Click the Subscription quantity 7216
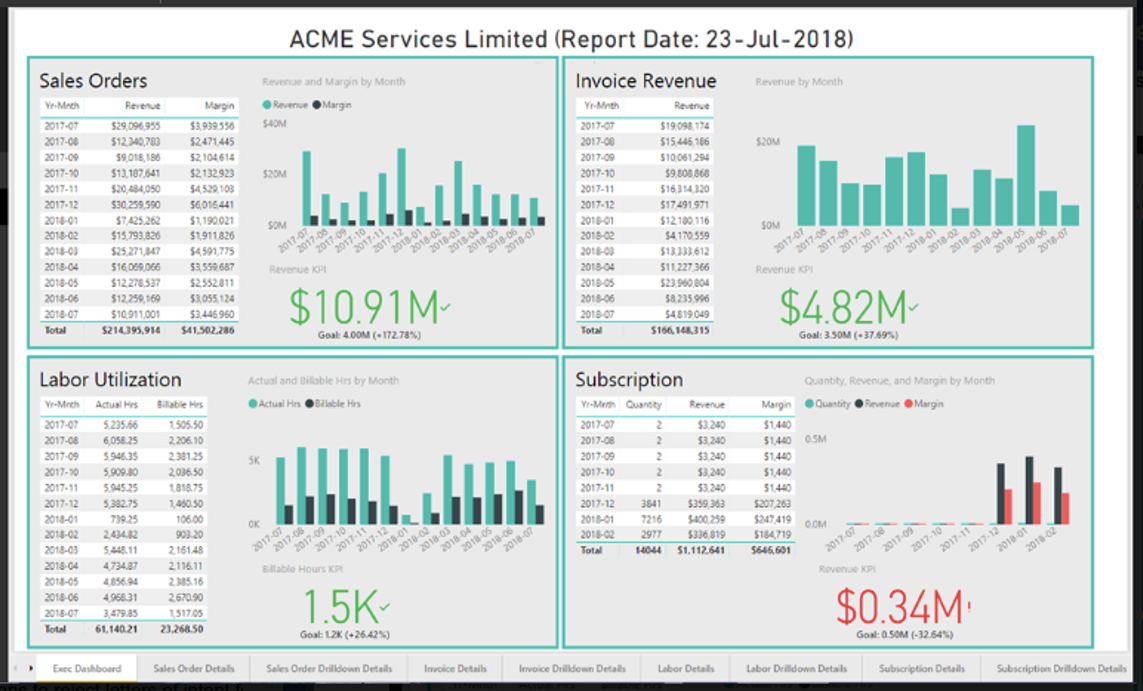This screenshot has height=691, width=1143. pyautogui.click(x=651, y=520)
